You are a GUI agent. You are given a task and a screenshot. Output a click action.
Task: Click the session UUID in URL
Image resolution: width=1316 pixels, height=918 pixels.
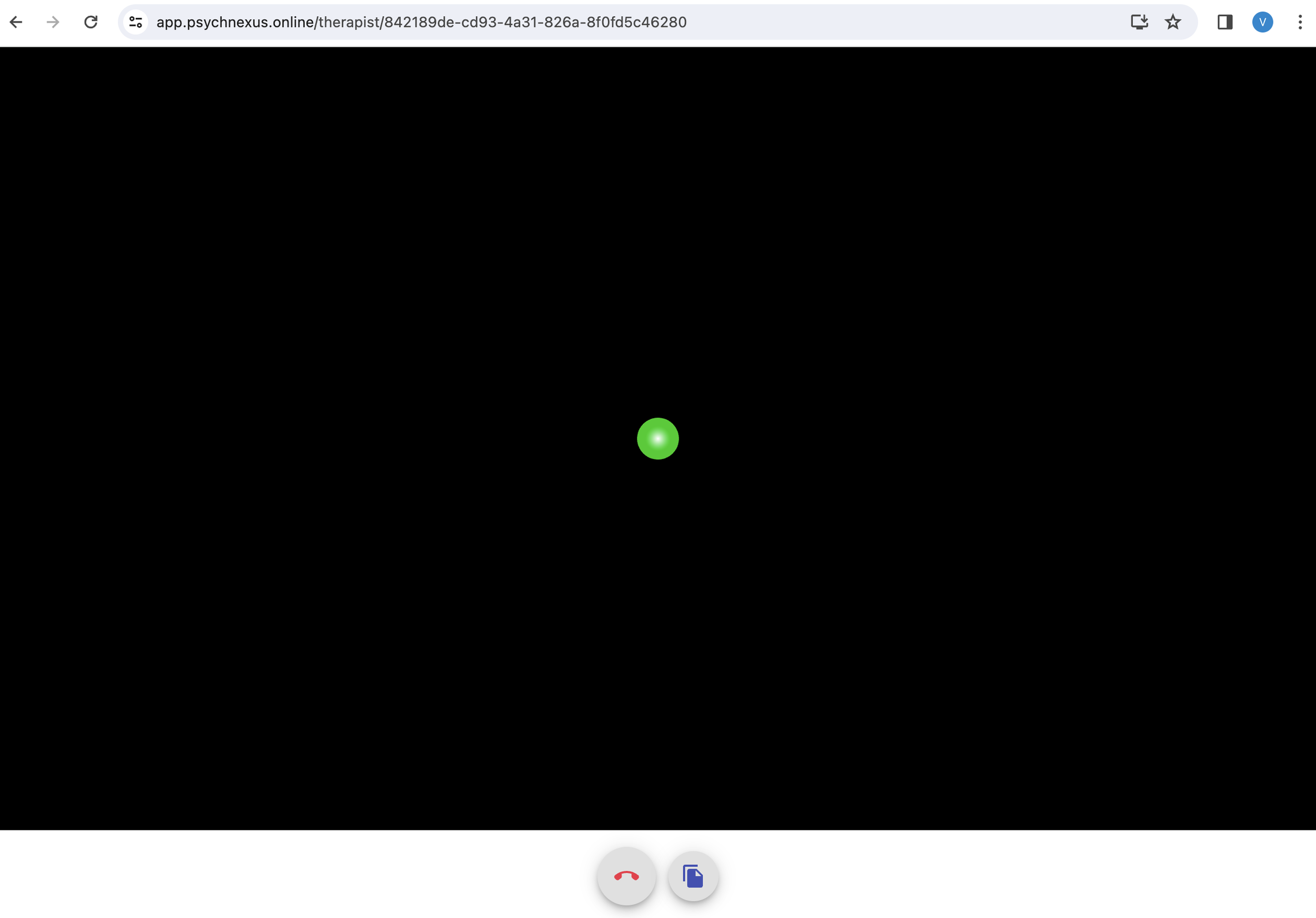535,22
